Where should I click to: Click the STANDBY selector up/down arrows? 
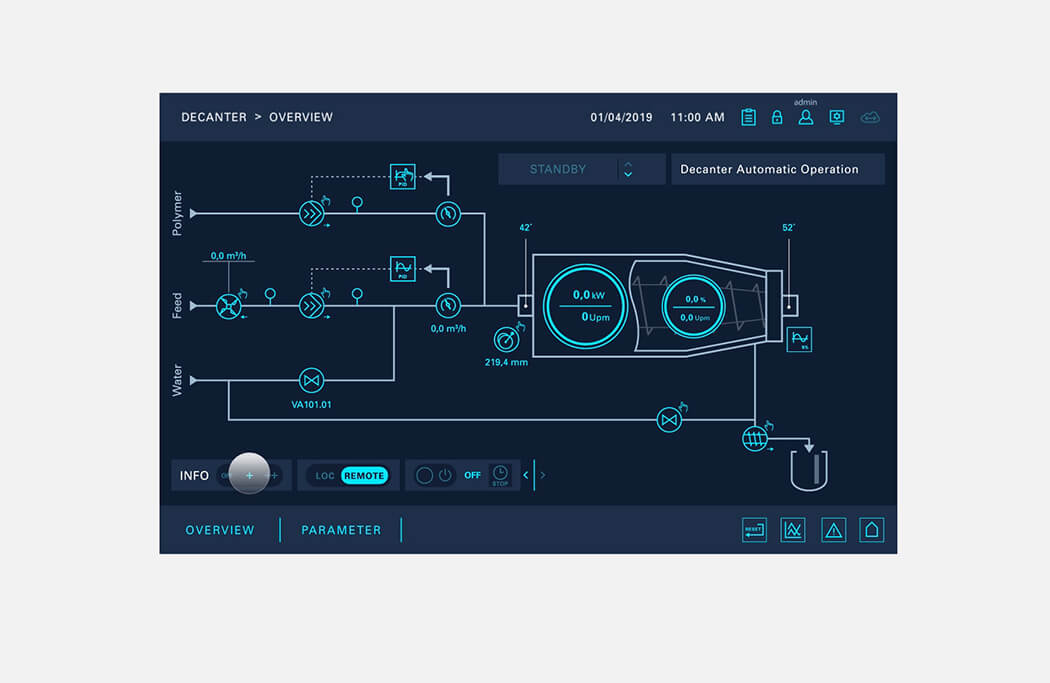pos(628,169)
